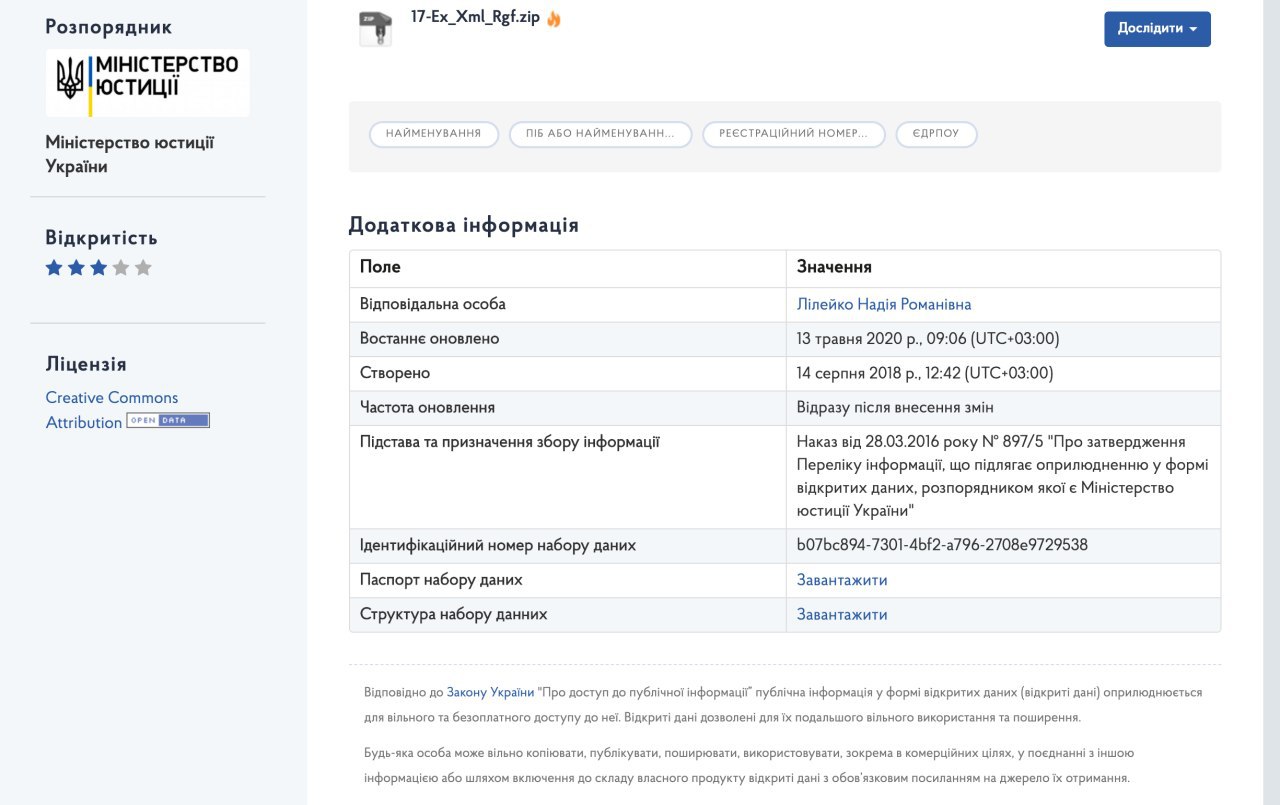Click the date 14 серпня 2018 р., 12:42

coord(925,373)
